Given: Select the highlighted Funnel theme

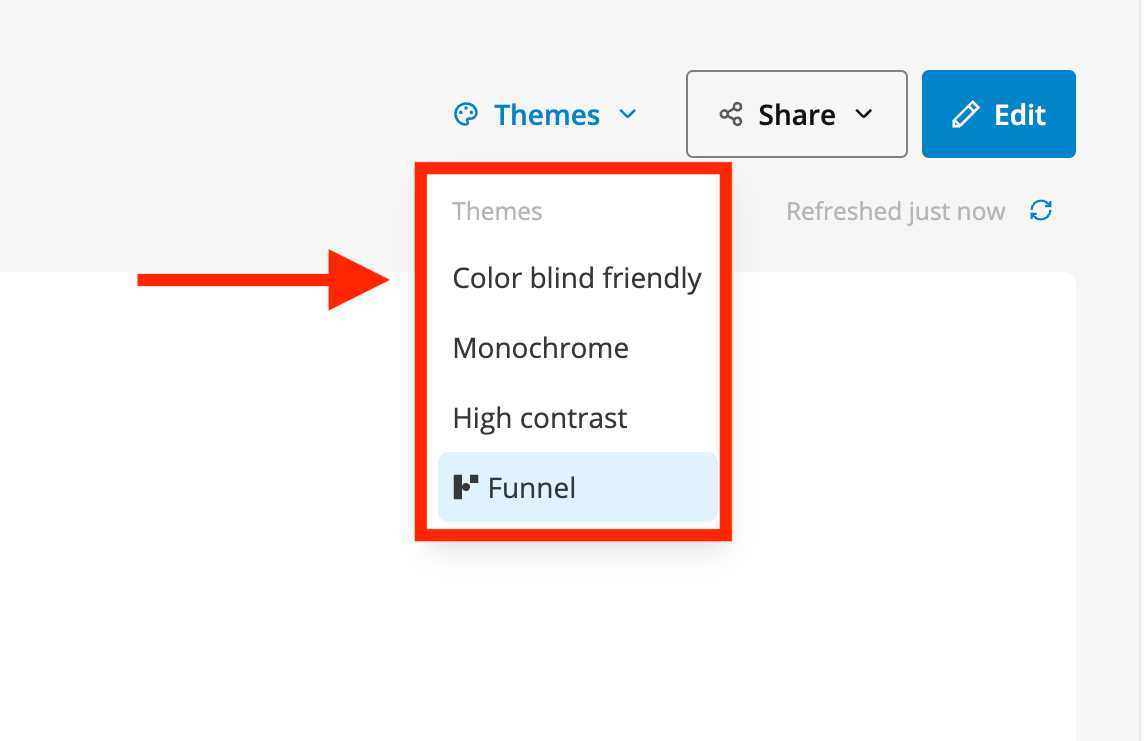Looking at the screenshot, I should click(531, 487).
